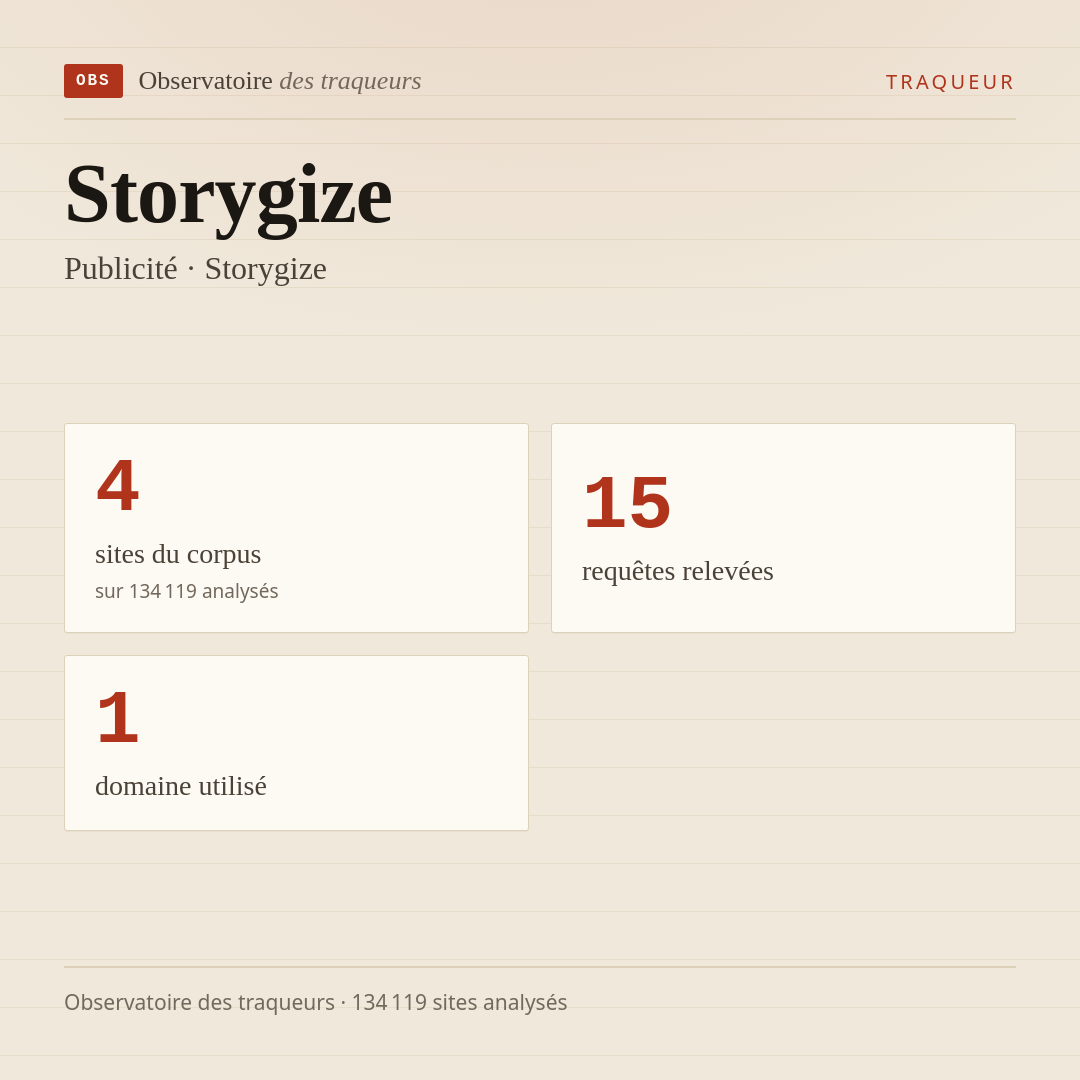Select the 'domaine utilisé' label
Screen dimensions: 1080x1080
pyautogui.click(x=180, y=786)
